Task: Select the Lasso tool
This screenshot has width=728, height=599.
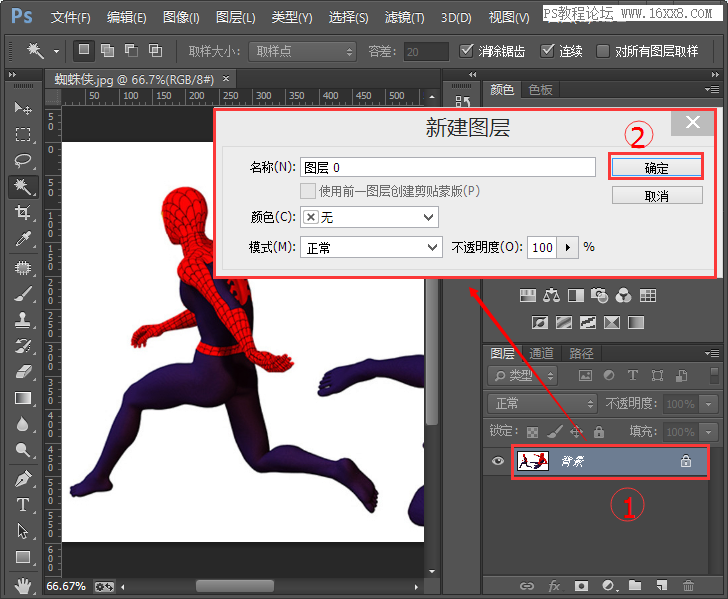Action: click(22, 161)
